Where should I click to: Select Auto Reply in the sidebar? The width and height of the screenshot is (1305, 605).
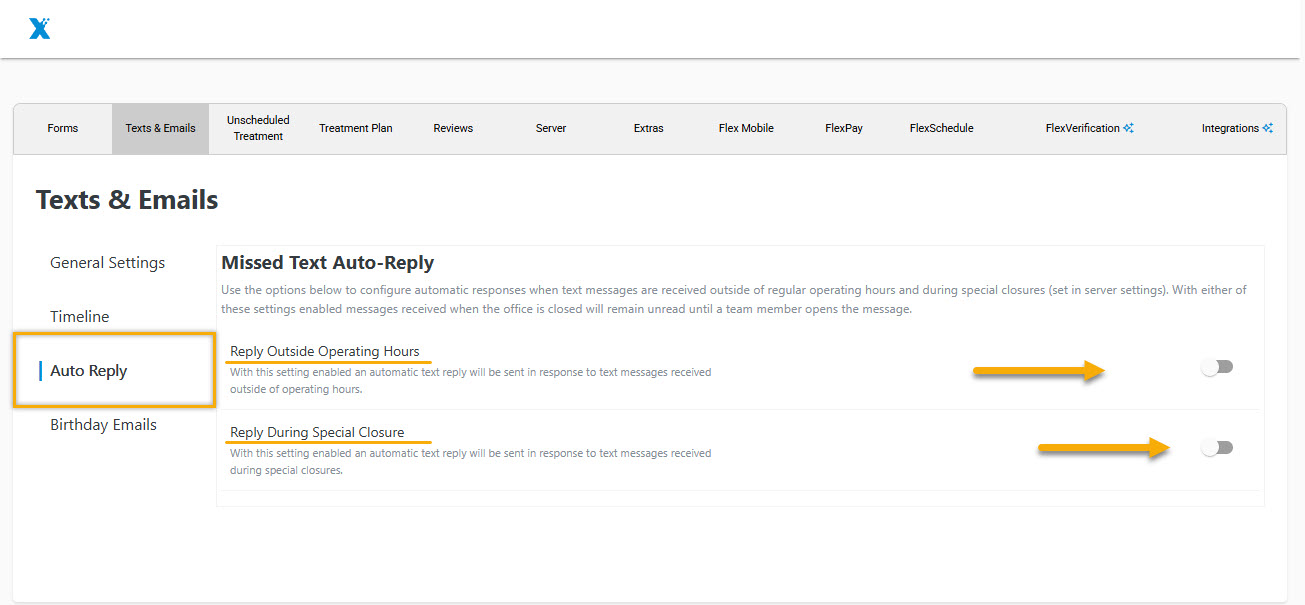click(89, 371)
